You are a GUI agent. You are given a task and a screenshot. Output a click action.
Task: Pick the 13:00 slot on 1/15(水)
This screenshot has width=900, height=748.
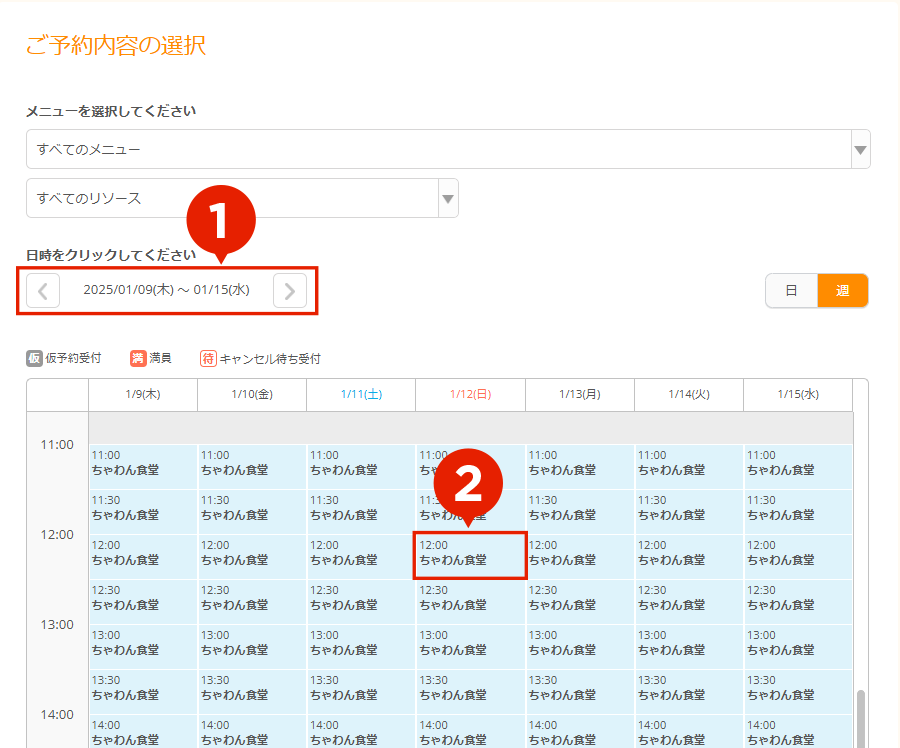(x=798, y=645)
